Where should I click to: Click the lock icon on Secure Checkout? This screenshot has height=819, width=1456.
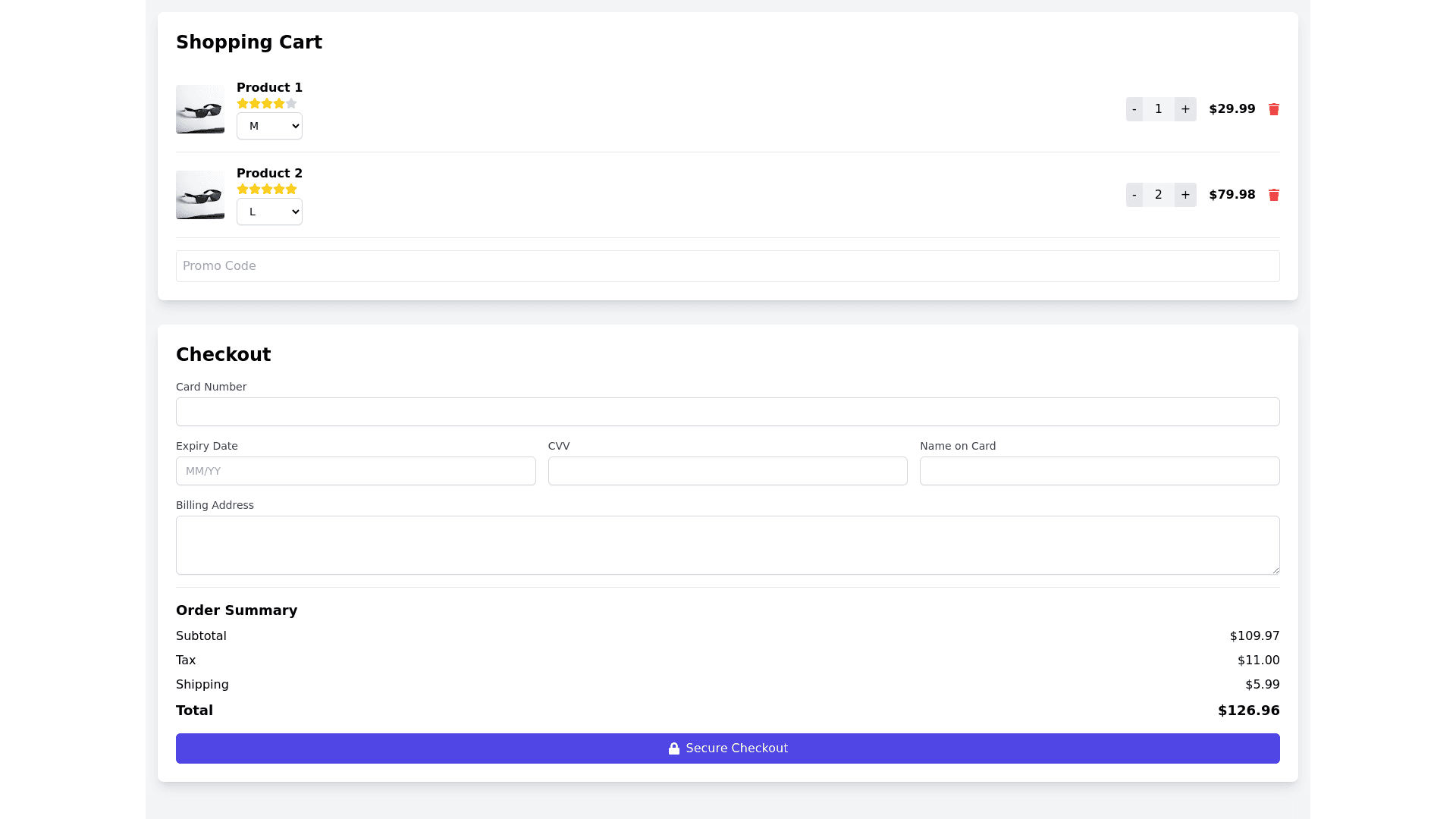[673, 748]
